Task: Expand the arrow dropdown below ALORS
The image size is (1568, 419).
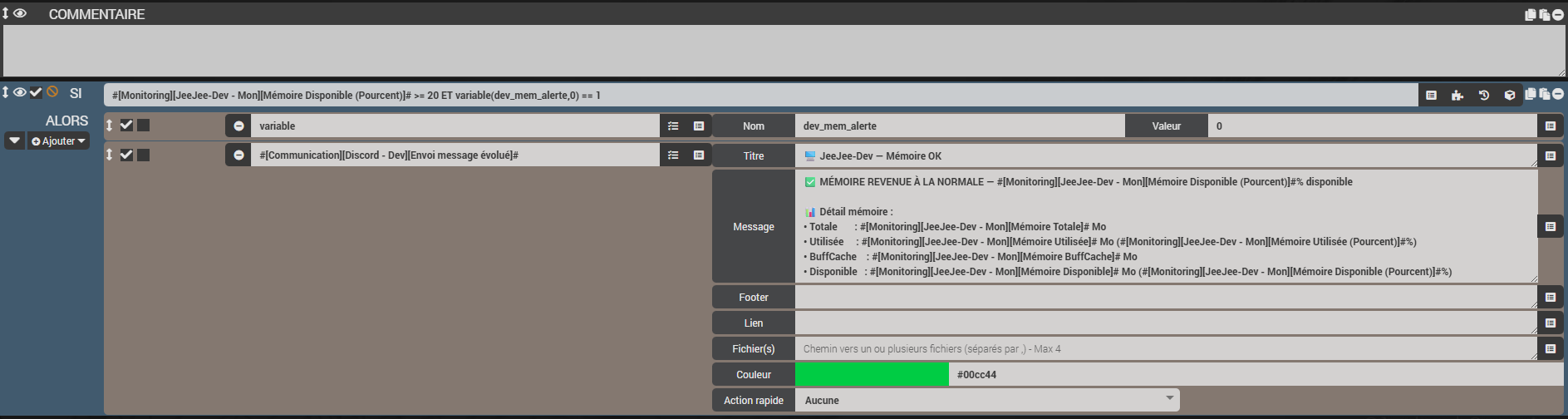Action: [x=14, y=140]
